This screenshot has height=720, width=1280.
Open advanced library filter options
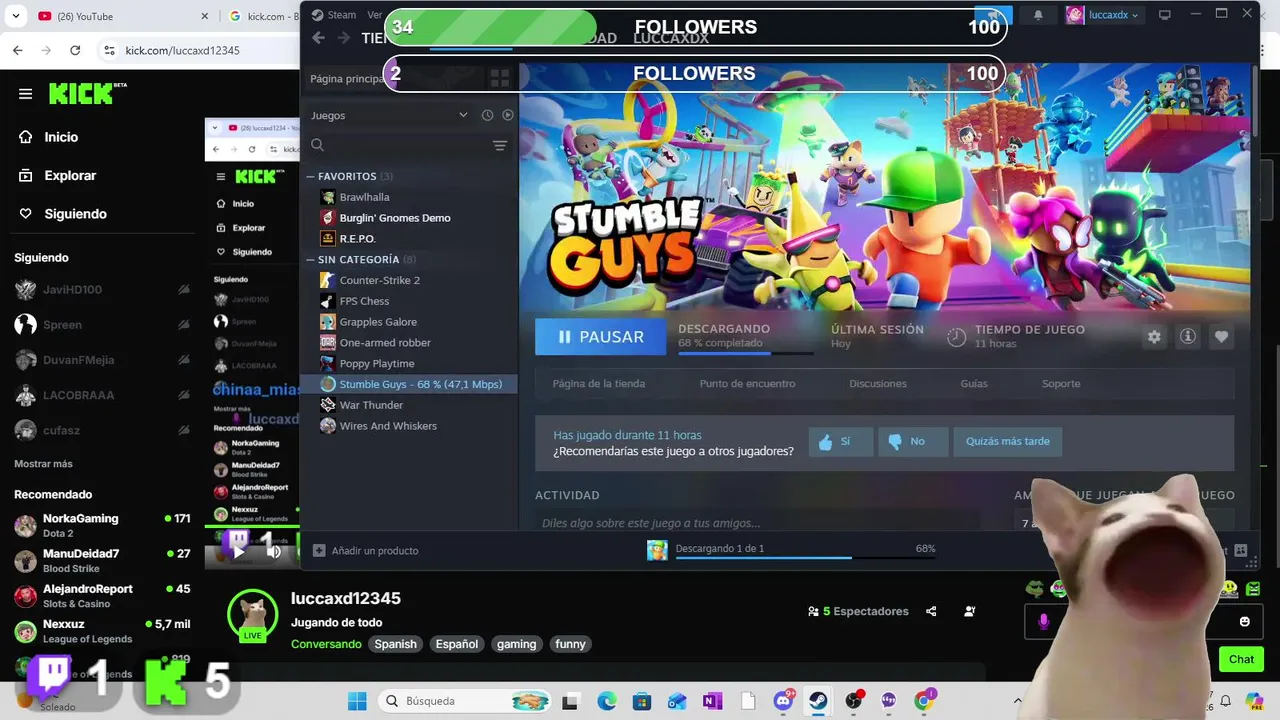point(500,145)
